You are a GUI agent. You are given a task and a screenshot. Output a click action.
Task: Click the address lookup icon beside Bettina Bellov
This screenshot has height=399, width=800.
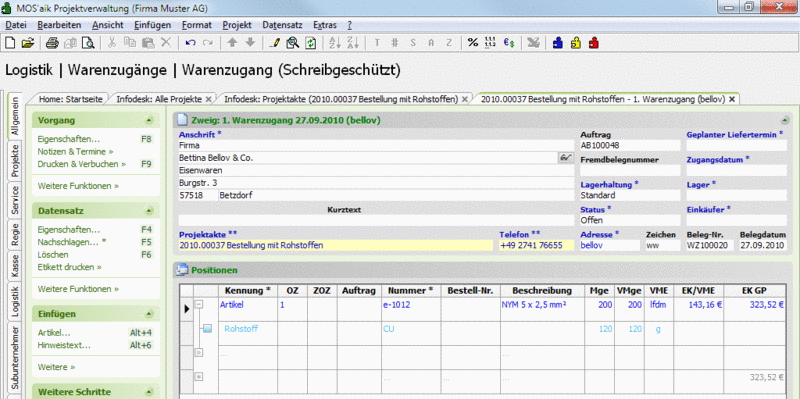(565, 158)
